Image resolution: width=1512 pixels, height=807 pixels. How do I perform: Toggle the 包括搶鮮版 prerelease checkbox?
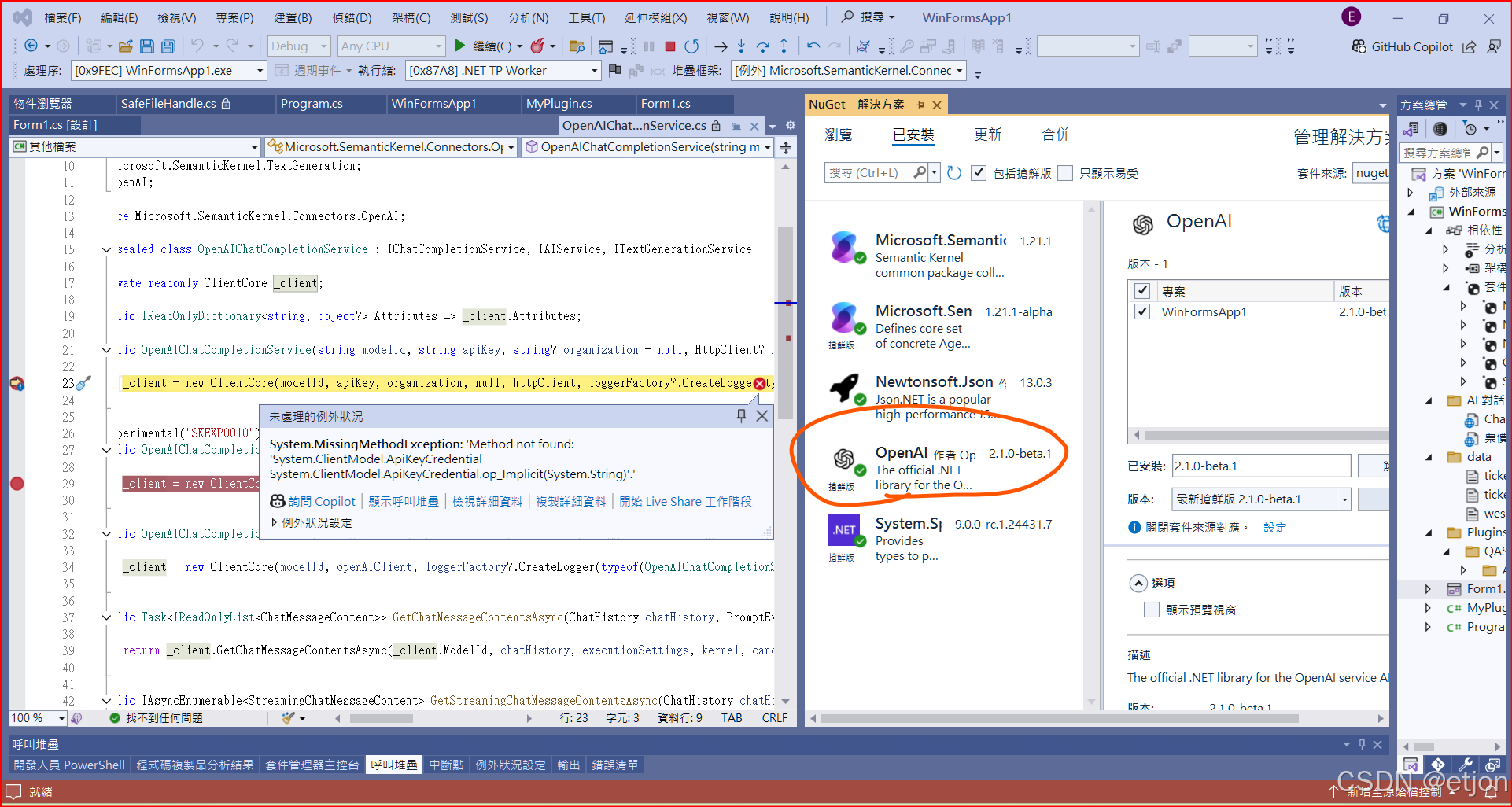click(979, 173)
